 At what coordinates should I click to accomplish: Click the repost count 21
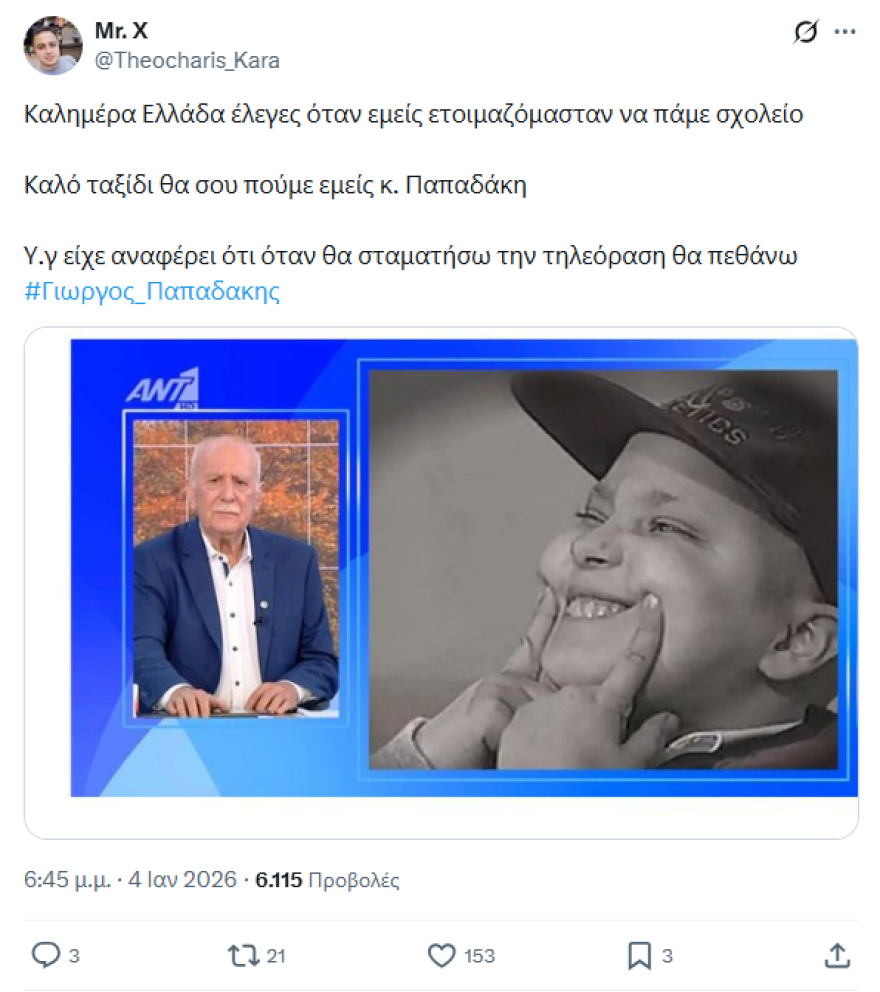276,956
